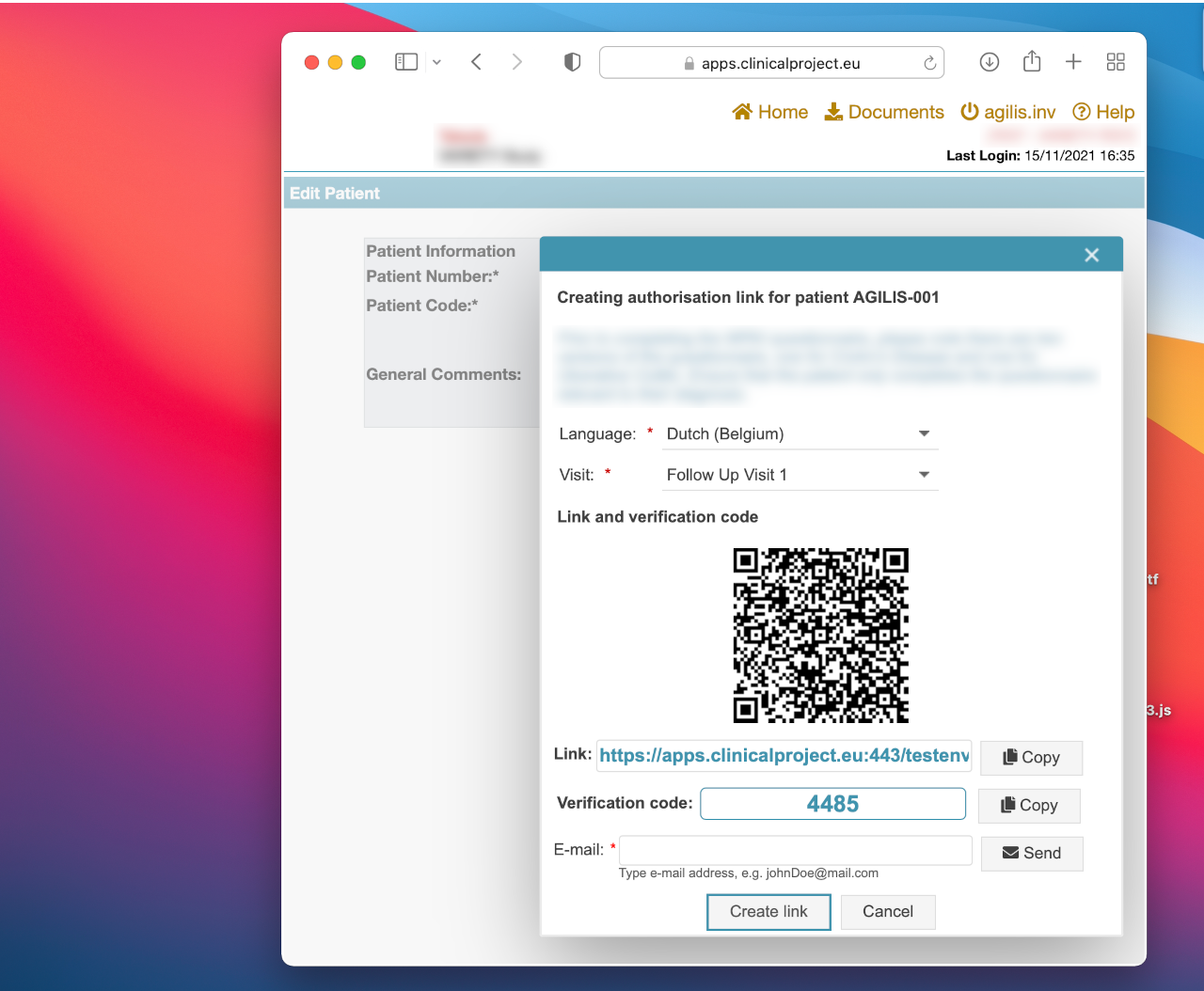Click the Patient Number label
This screenshot has height=991, width=1204.
[433, 276]
